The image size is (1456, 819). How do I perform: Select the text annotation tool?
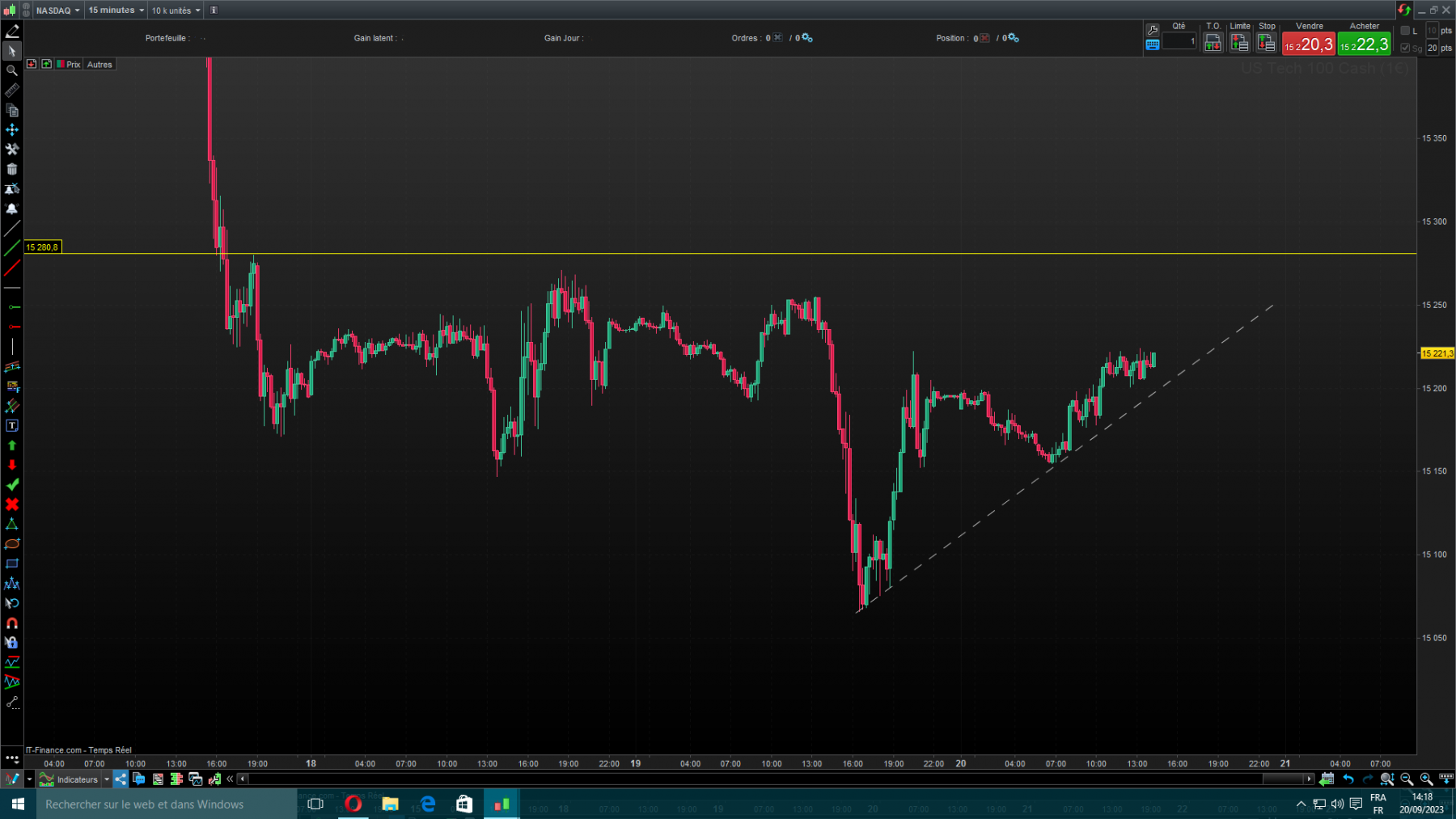click(x=12, y=425)
